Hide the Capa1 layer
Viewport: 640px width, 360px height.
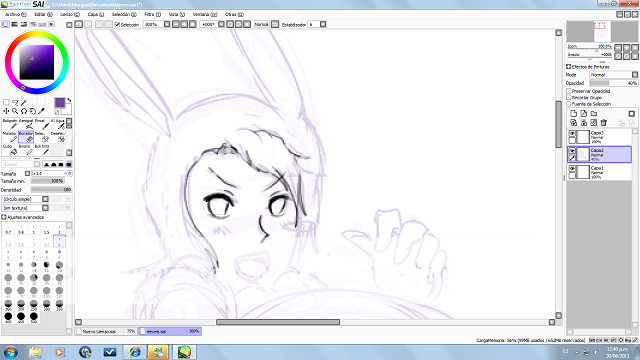coord(572,169)
